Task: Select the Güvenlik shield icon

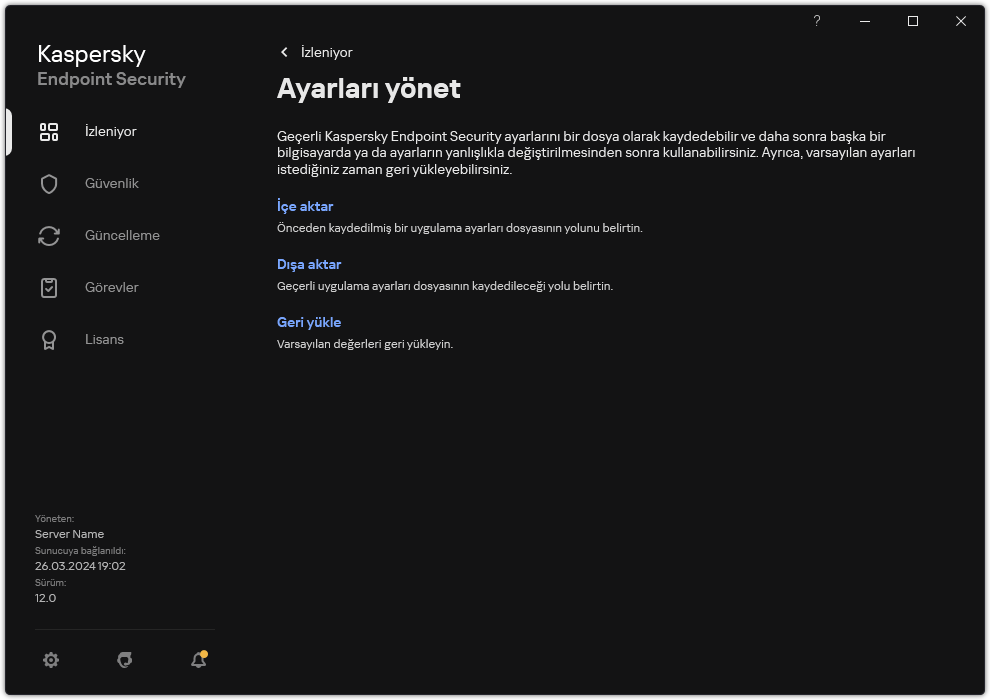Action: click(x=48, y=183)
